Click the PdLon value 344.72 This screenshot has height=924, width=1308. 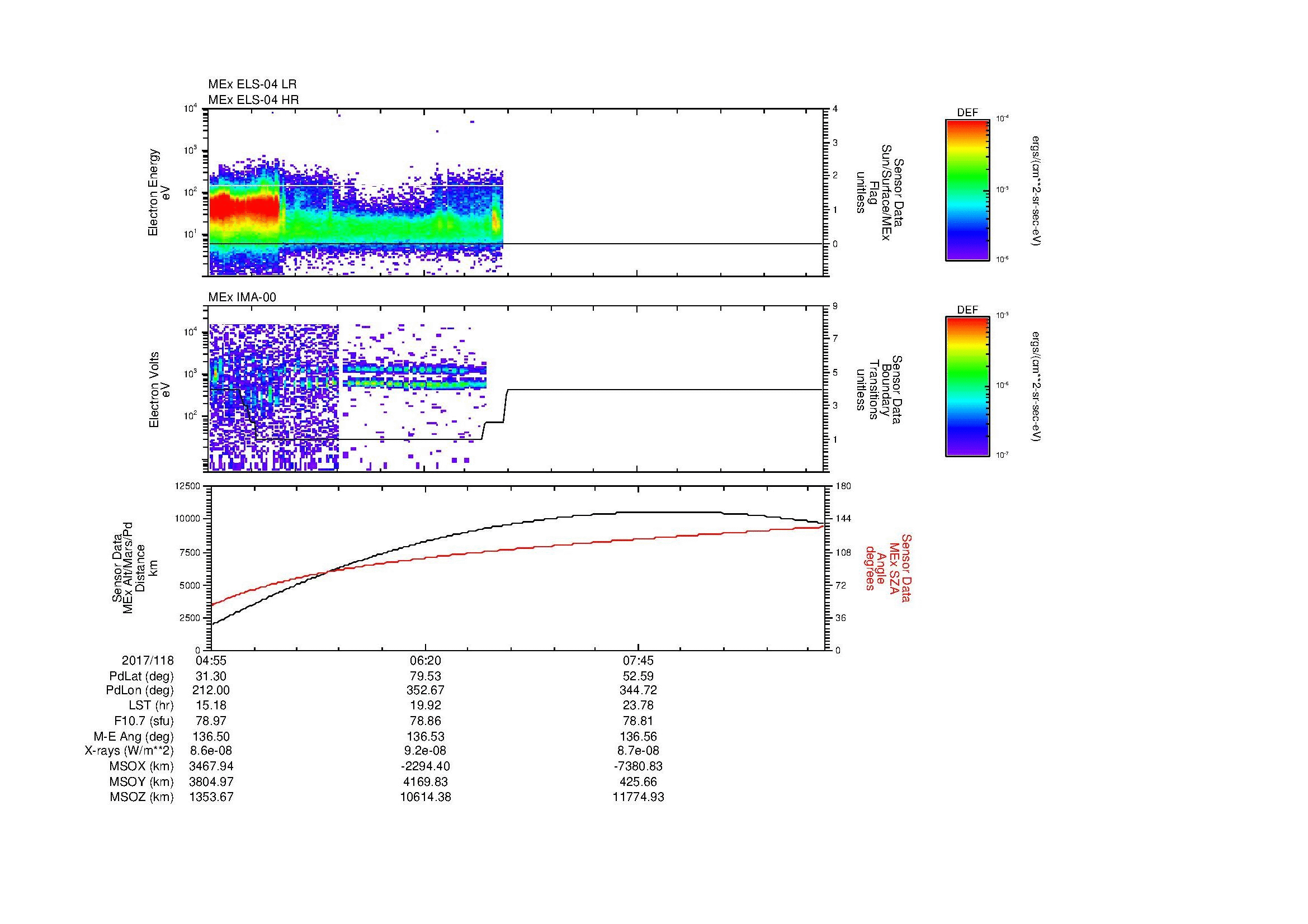(x=638, y=690)
